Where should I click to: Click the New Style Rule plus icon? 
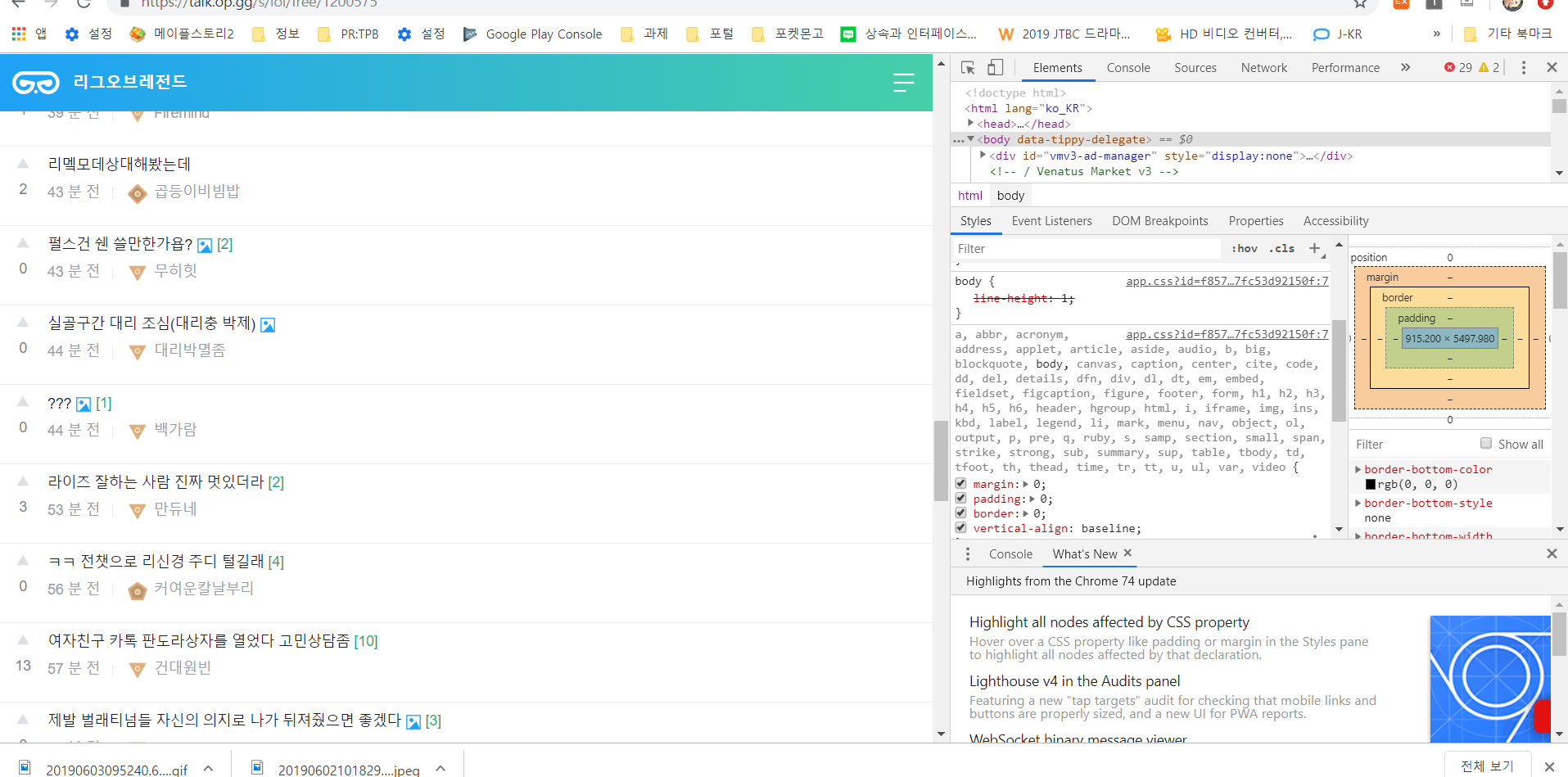pos(1314,249)
